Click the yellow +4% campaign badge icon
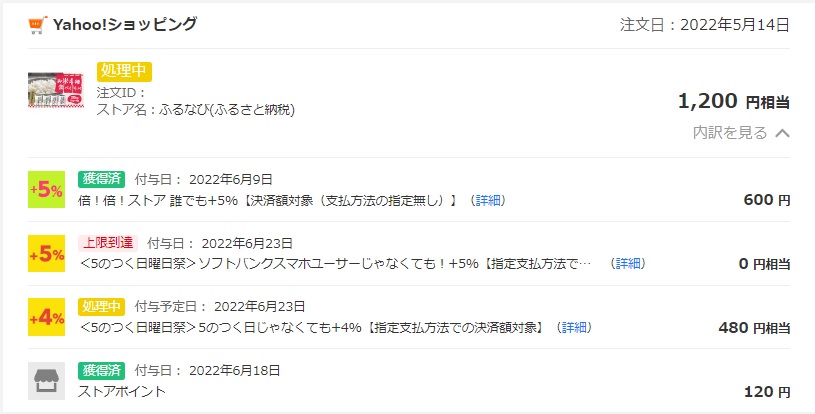Screen dimensions: 815x414 [x=46, y=317]
